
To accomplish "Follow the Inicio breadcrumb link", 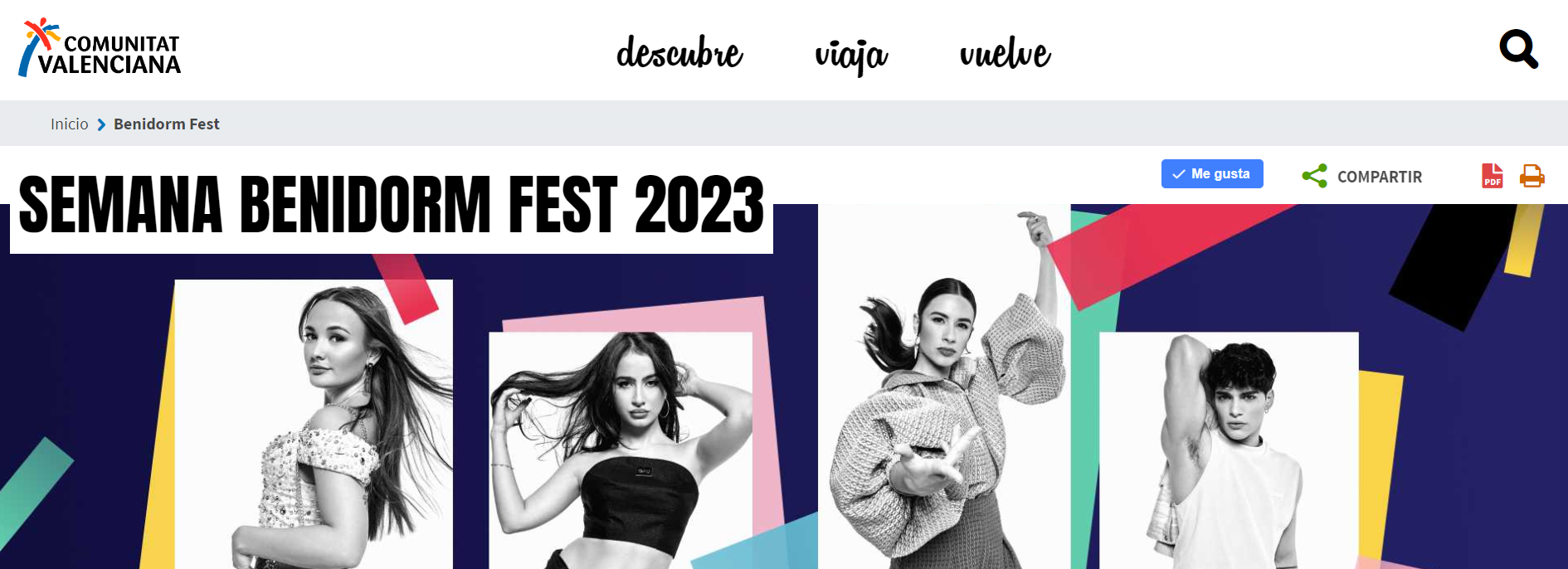I will [69, 124].
